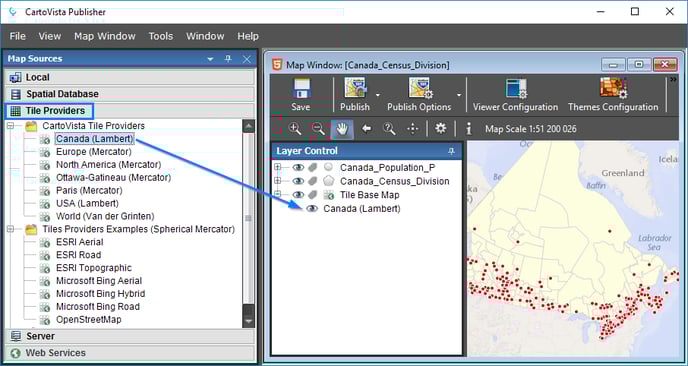
Task: Go to previous view arrow
Action: [366, 129]
